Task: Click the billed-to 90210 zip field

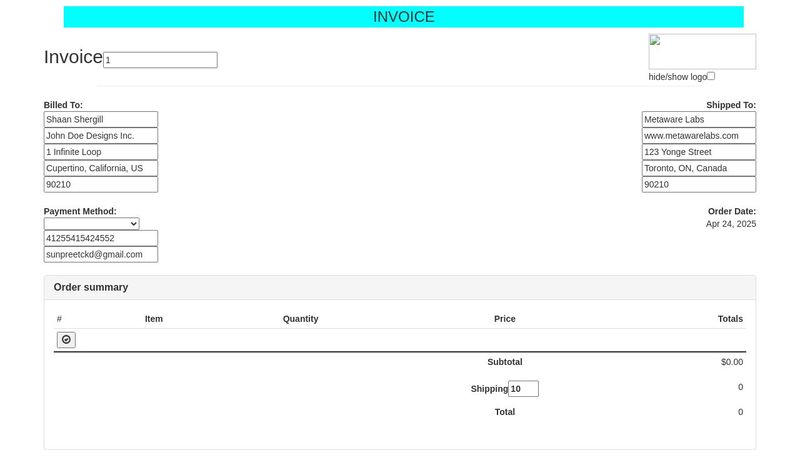Action: (x=101, y=185)
